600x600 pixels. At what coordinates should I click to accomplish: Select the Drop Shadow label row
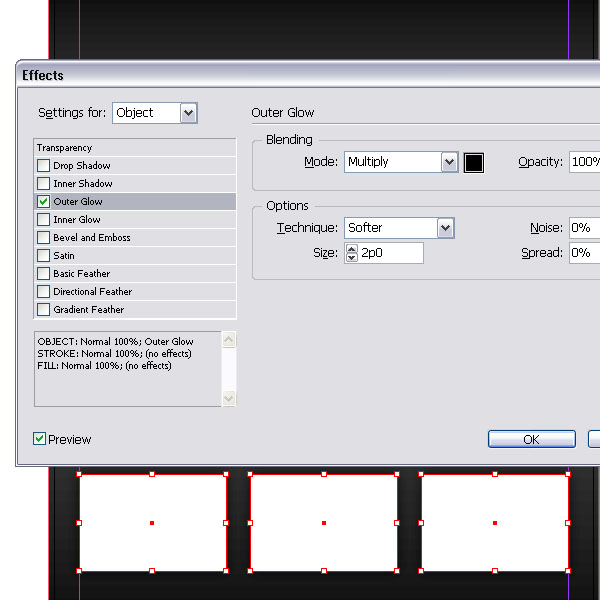tap(135, 166)
